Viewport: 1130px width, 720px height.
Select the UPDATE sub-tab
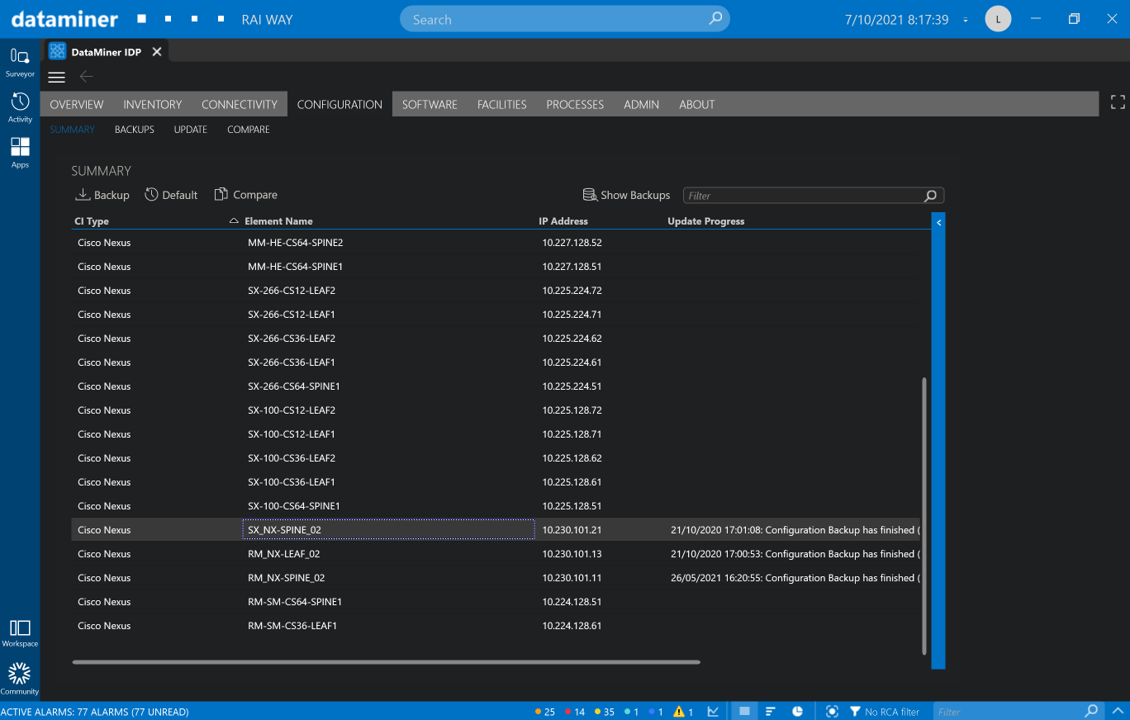[x=190, y=130]
